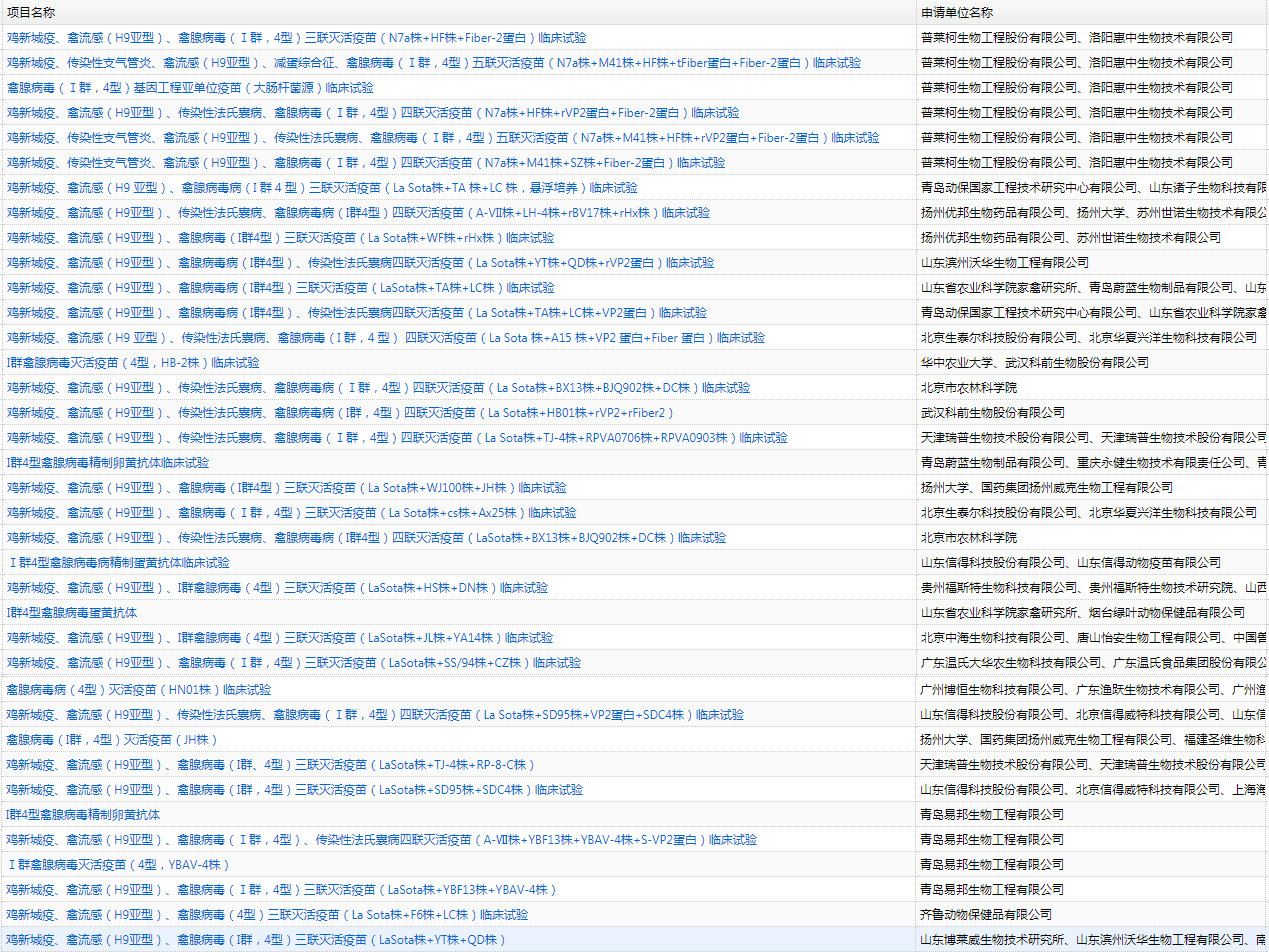
Task: Open the TJ-4株+RP-8-C株 vaccine link
Action: click(x=270, y=765)
